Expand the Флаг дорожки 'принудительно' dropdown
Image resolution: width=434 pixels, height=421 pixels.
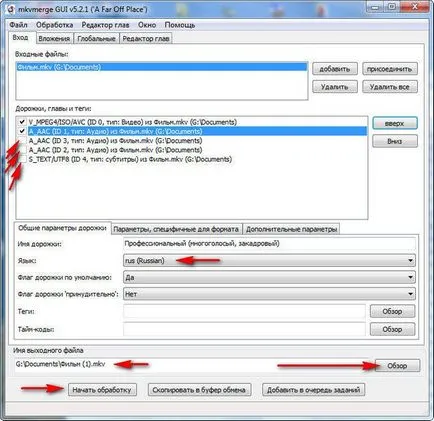pos(269,294)
